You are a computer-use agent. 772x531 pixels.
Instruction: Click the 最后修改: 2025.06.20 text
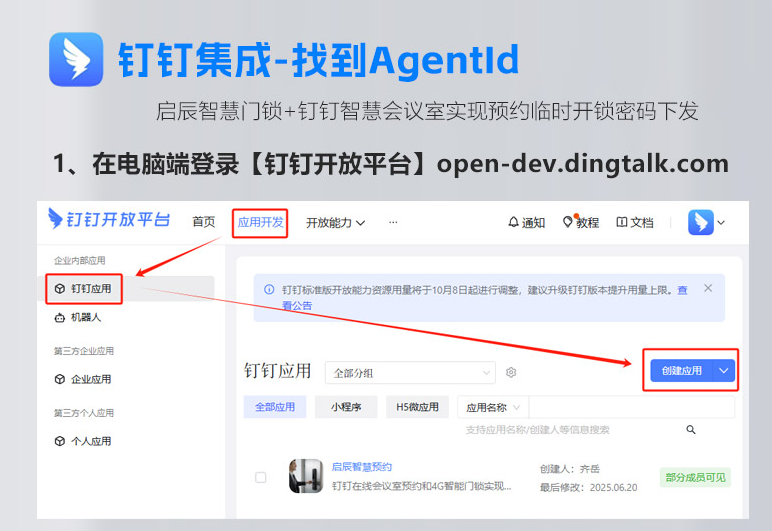pos(588,488)
